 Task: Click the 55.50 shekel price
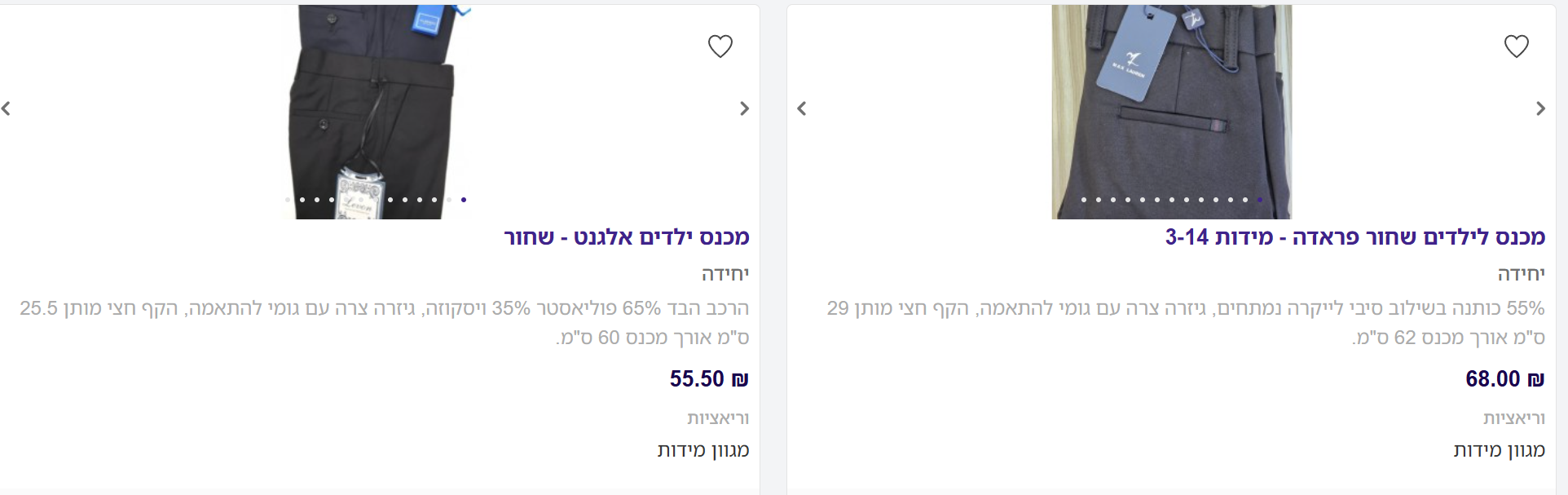coord(708,379)
